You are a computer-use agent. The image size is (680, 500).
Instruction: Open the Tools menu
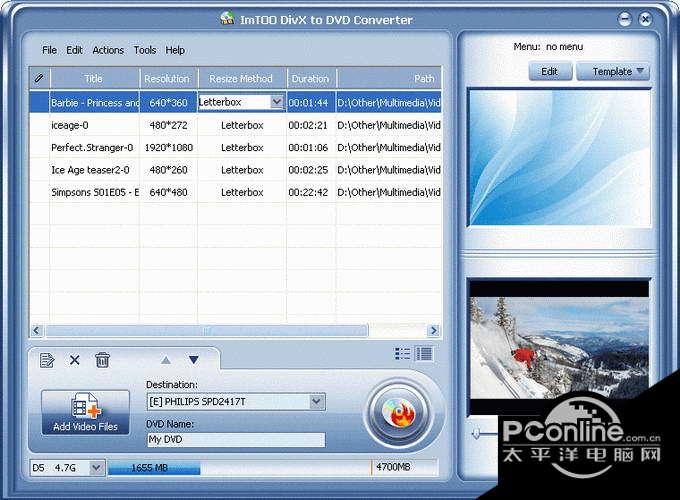[x=145, y=50]
